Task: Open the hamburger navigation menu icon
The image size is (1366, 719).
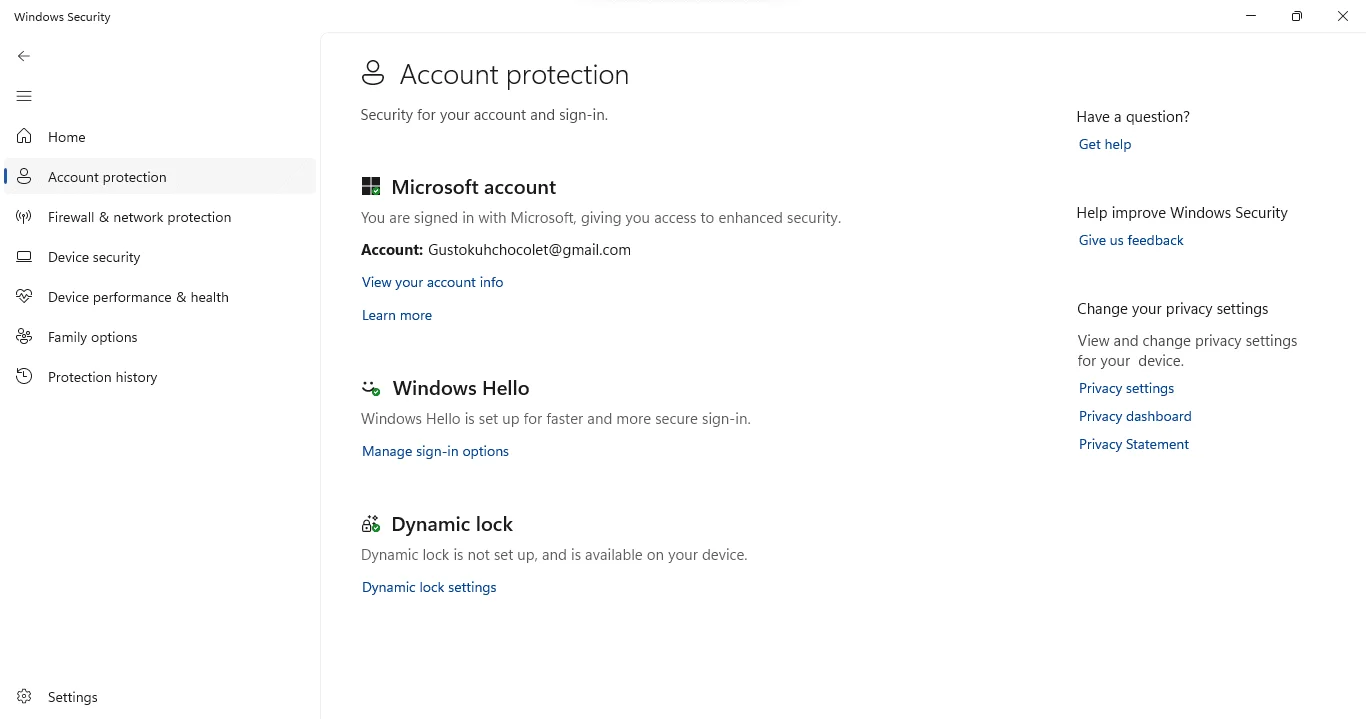Action: (x=24, y=96)
